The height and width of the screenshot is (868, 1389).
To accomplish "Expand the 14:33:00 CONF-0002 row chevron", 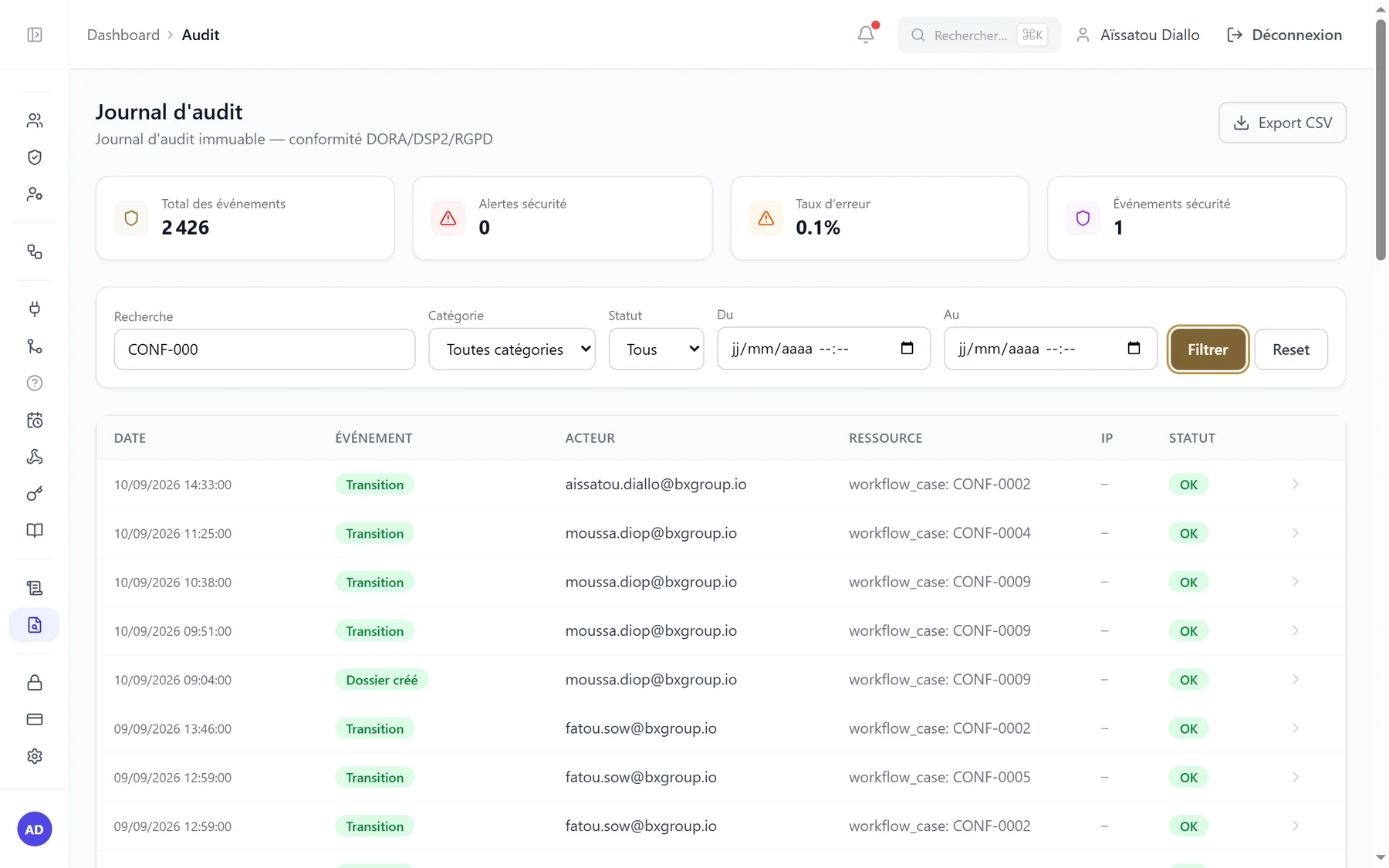I will [x=1296, y=484].
